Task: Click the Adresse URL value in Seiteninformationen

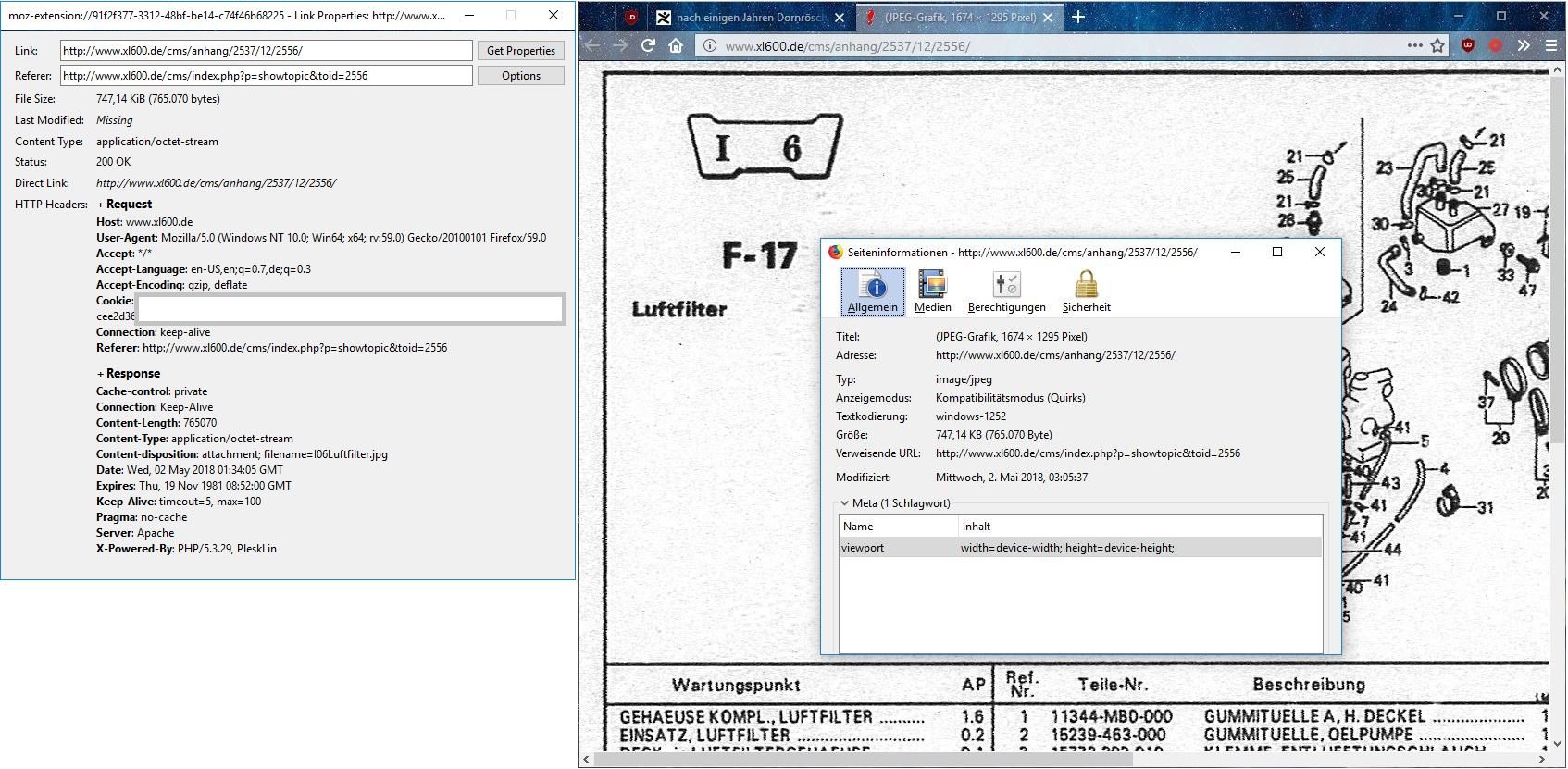Action: coord(1055,355)
